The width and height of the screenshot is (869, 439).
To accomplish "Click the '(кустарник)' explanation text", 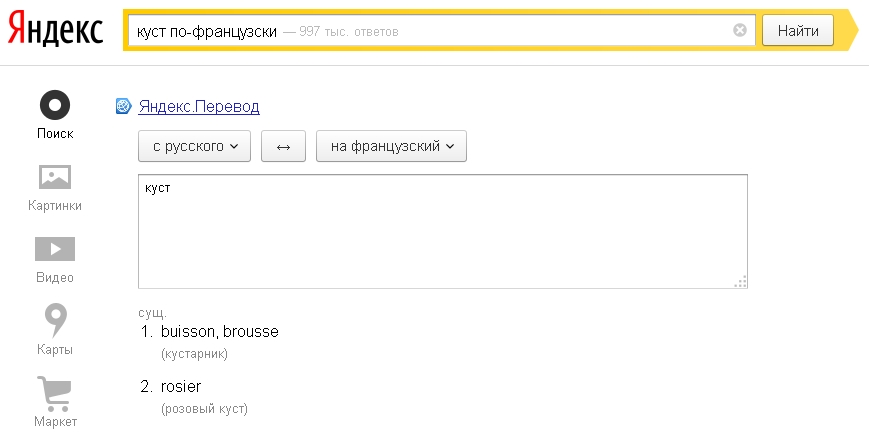I will click(194, 354).
